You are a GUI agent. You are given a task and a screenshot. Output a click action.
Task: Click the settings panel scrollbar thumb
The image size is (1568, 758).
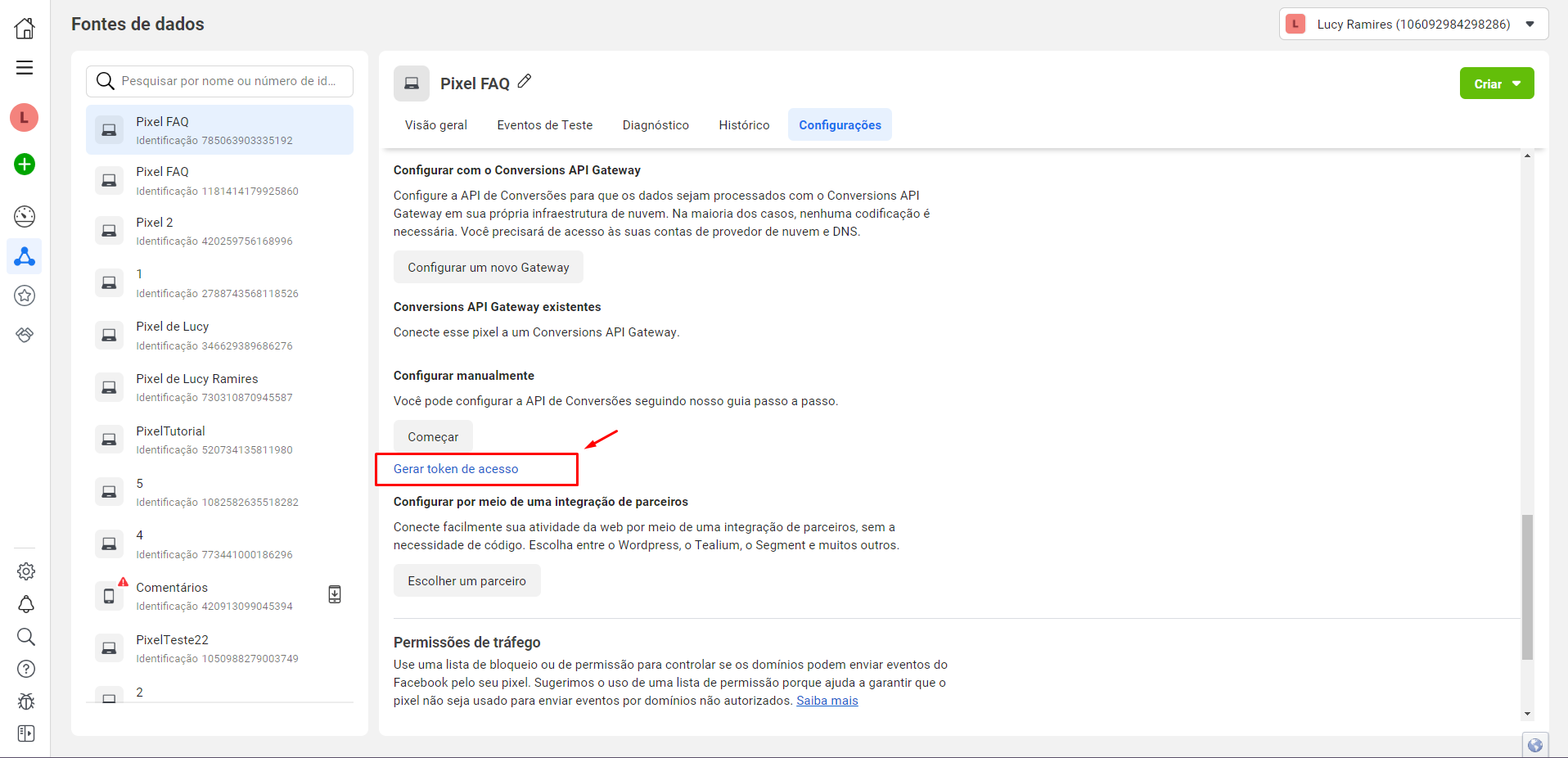pos(1527,587)
